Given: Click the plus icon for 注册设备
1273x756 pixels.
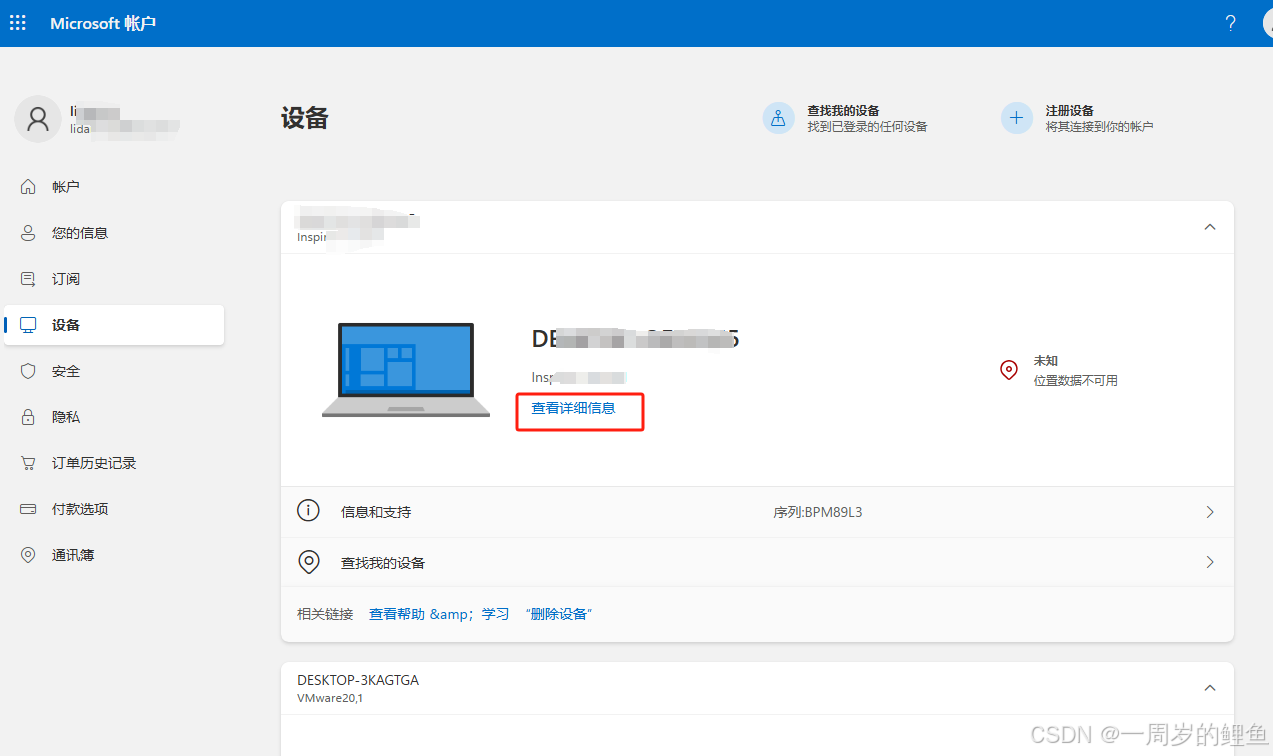Looking at the screenshot, I should (x=1017, y=118).
